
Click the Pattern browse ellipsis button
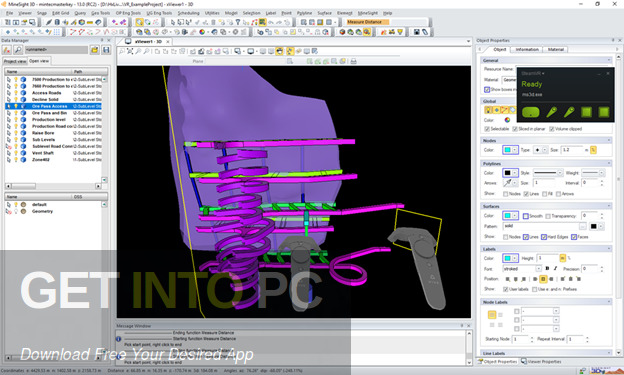pos(583,226)
